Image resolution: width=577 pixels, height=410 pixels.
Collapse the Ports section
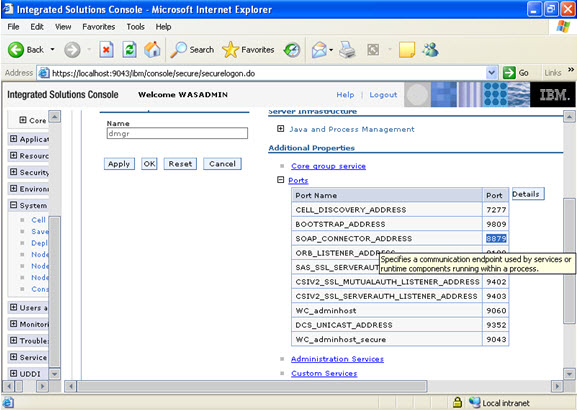280,180
